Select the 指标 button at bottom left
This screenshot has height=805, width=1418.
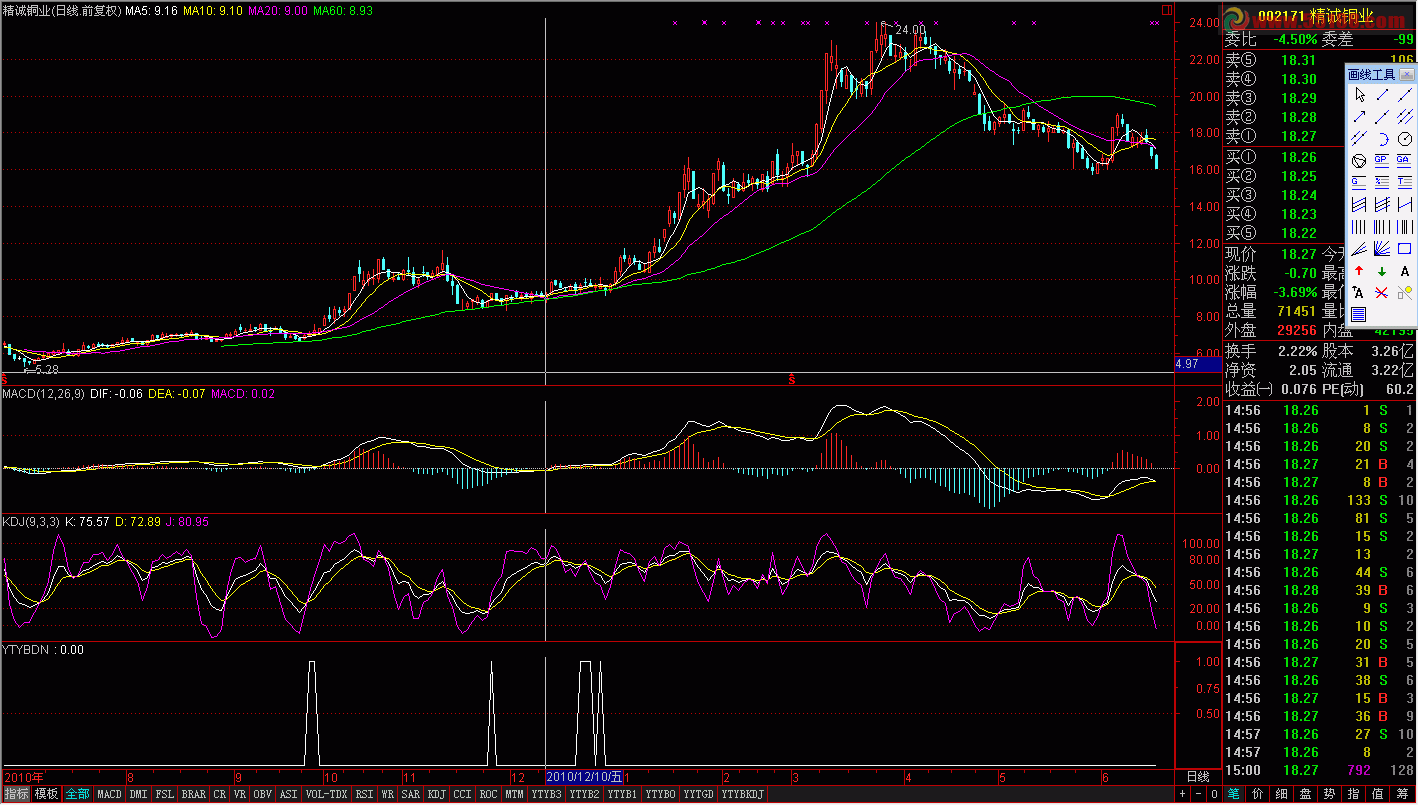click(16, 794)
